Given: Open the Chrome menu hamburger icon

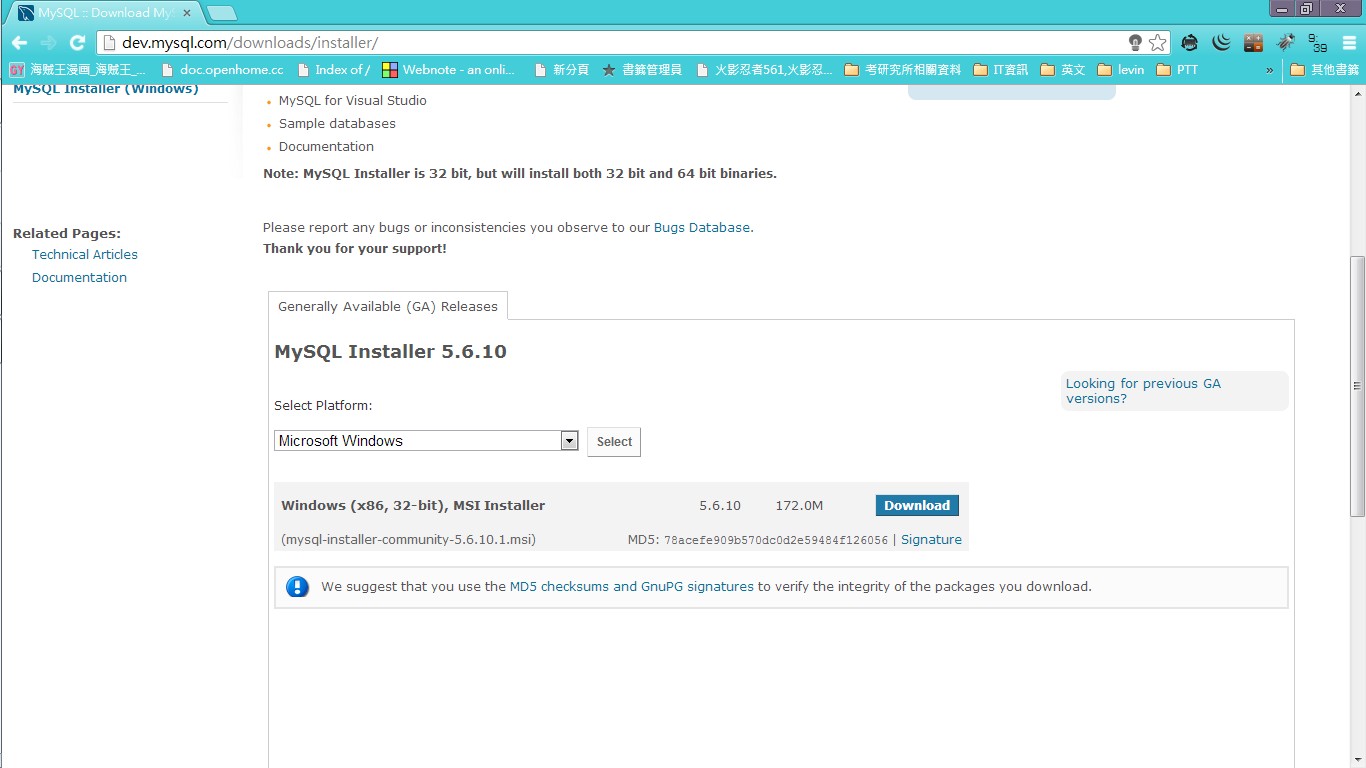Looking at the screenshot, I should click(1349, 43).
